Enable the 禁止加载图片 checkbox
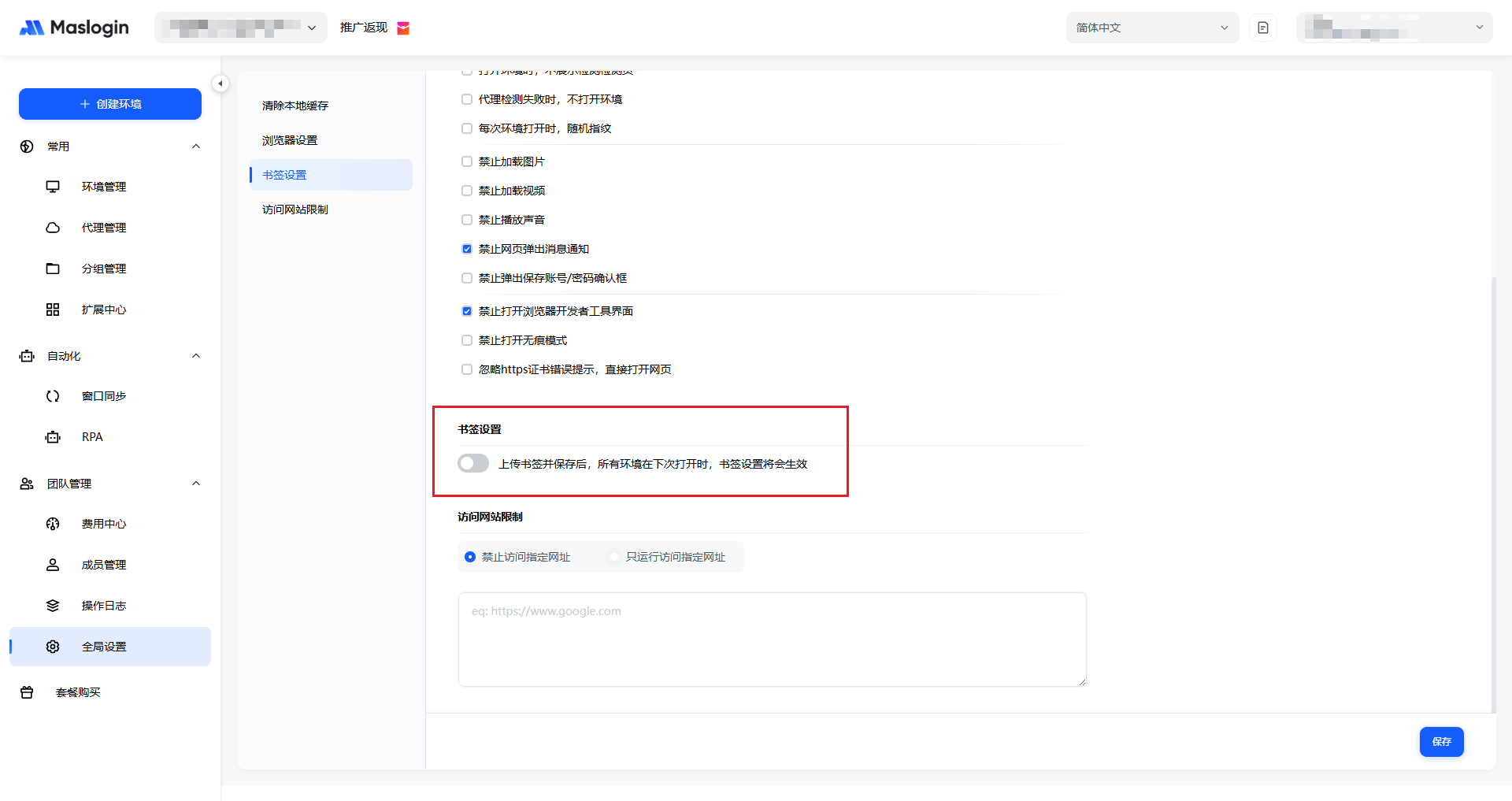Viewport: 1512px width, 801px height. 467,161
